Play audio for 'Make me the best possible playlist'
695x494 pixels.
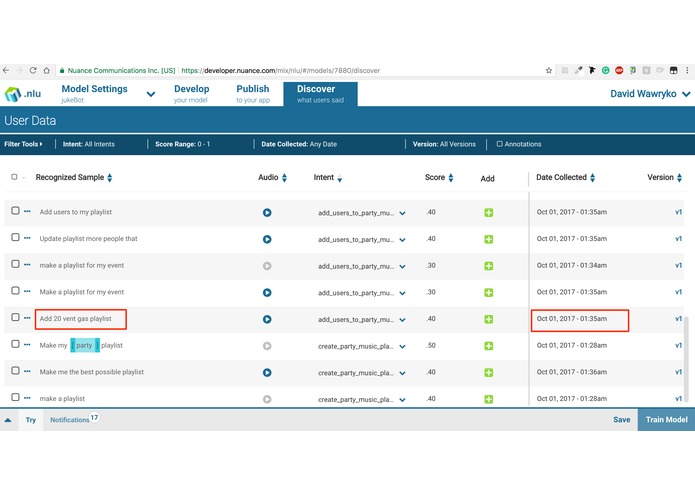(x=267, y=373)
